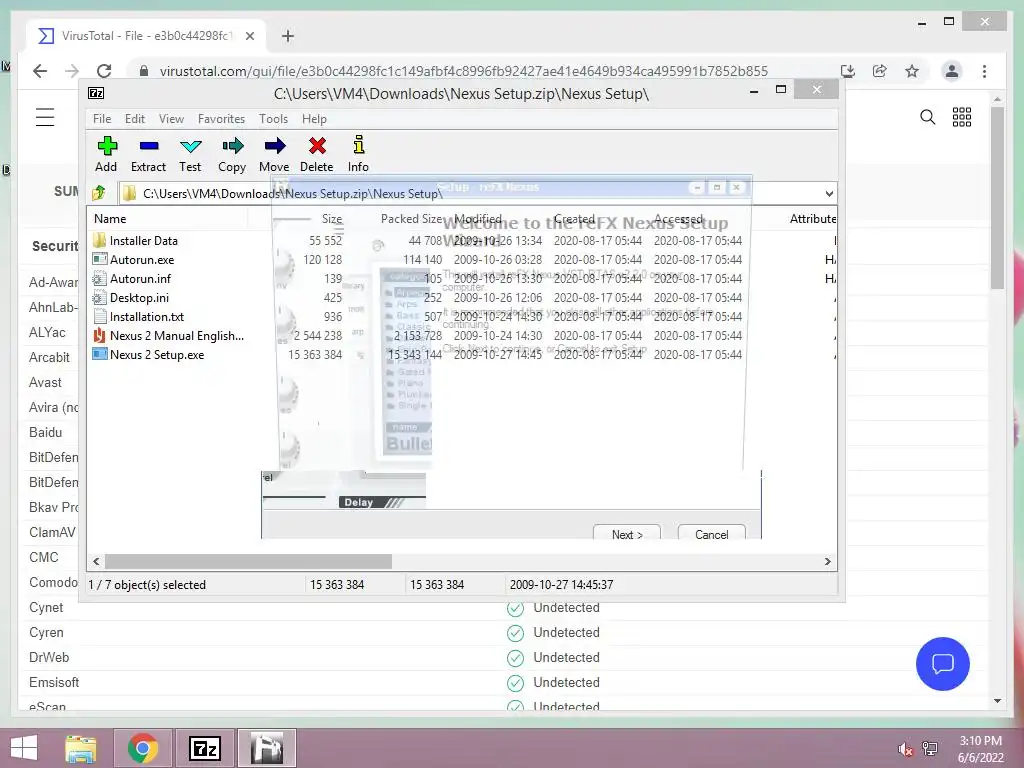Expand the 7-Zip path dropdown

click(829, 193)
